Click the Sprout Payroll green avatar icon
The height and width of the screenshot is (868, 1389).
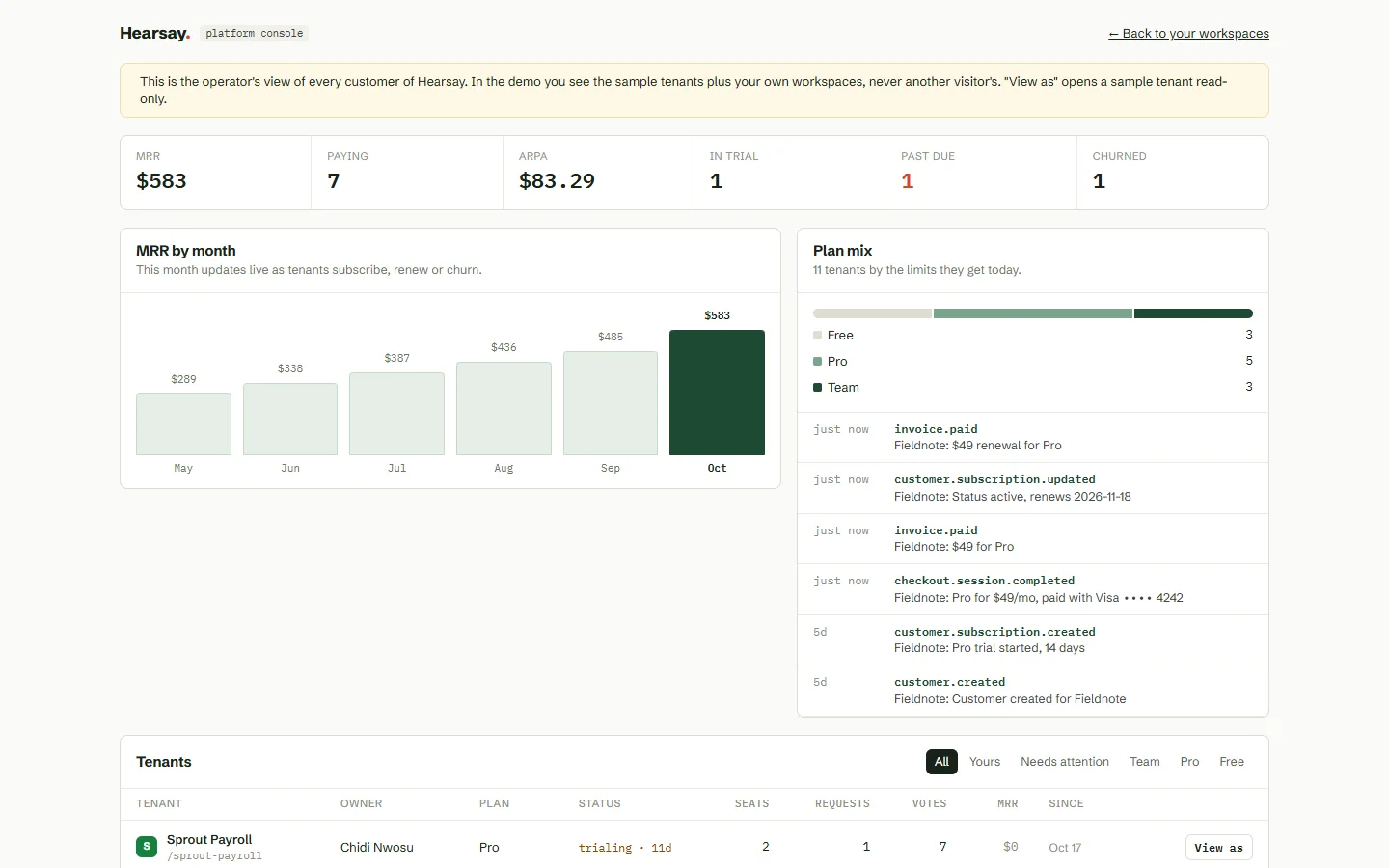(x=147, y=847)
